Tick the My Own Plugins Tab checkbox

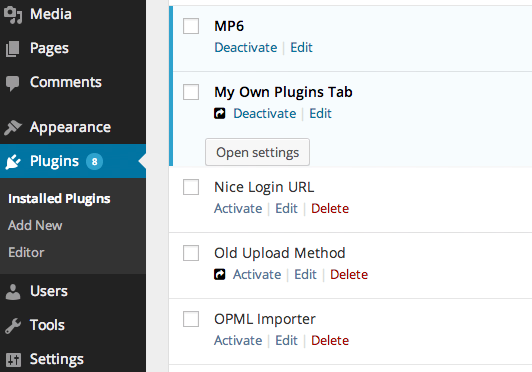tap(191, 92)
